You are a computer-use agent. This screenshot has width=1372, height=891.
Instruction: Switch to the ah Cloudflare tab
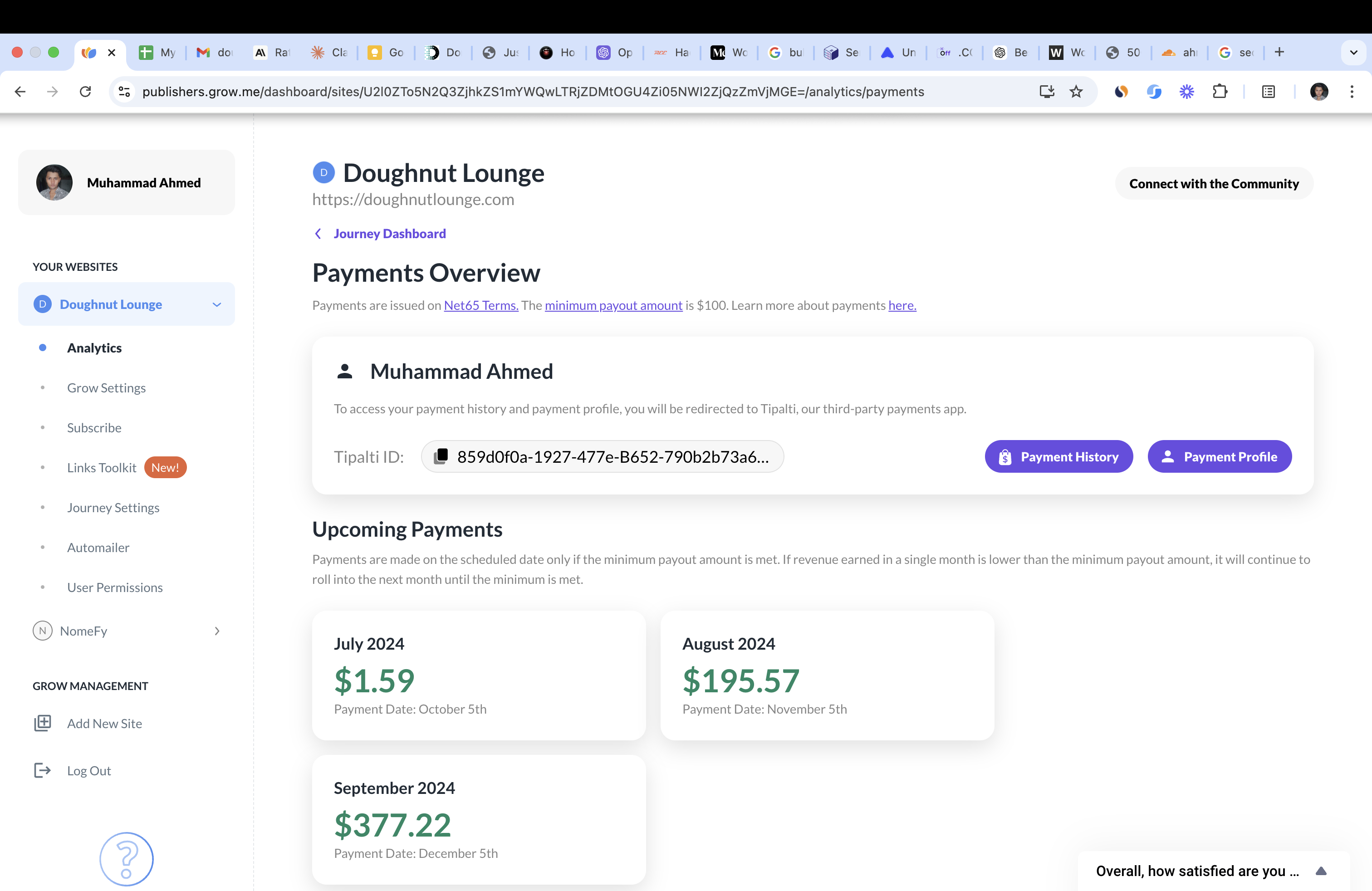[1180, 53]
